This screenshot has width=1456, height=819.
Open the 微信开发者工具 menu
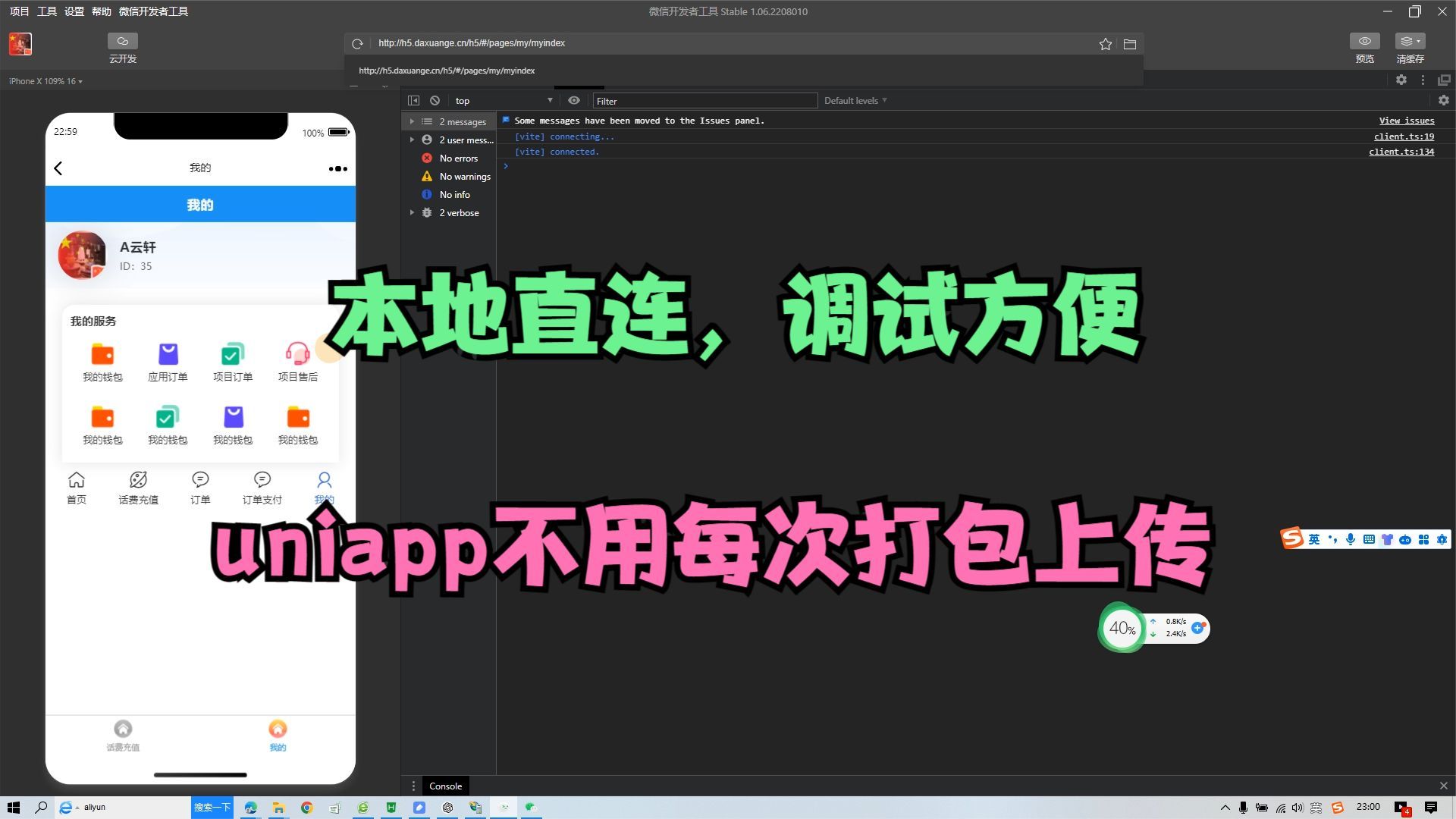[x=154, y=11]
